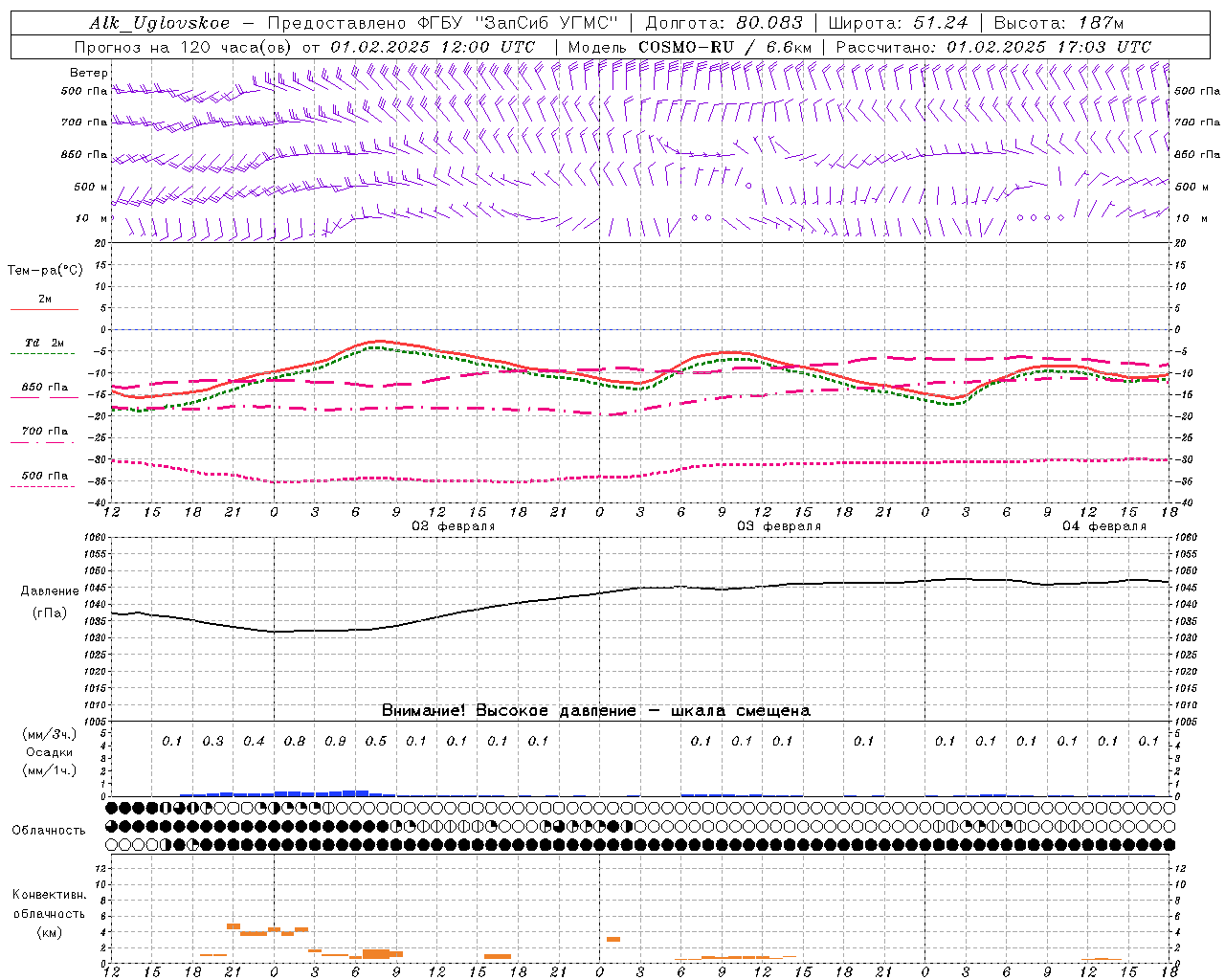This screenshot has width=1225, height=980.
Task: Click the elevation text Высота: 187м
Action: (1058, 23)
